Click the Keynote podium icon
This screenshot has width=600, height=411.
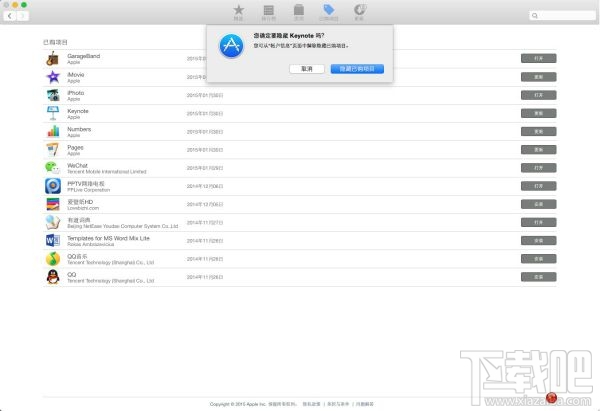click(x=53, y=113)
